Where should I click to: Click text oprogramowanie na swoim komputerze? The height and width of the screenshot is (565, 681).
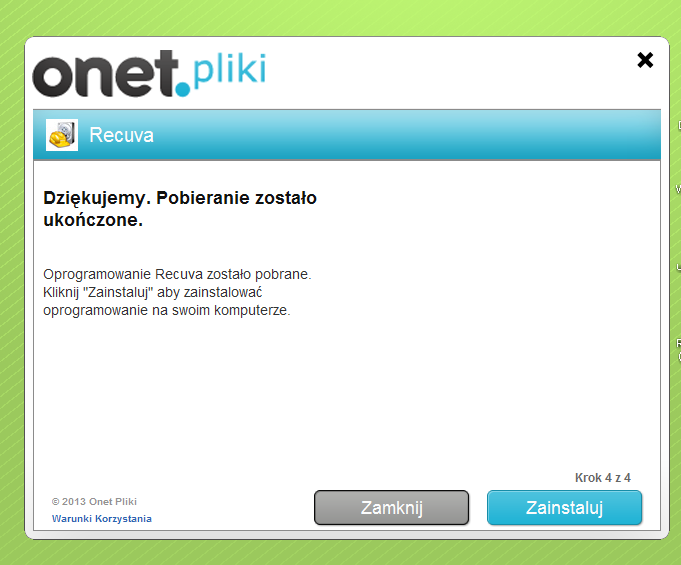pyautogui.click(x=167, y=311)
